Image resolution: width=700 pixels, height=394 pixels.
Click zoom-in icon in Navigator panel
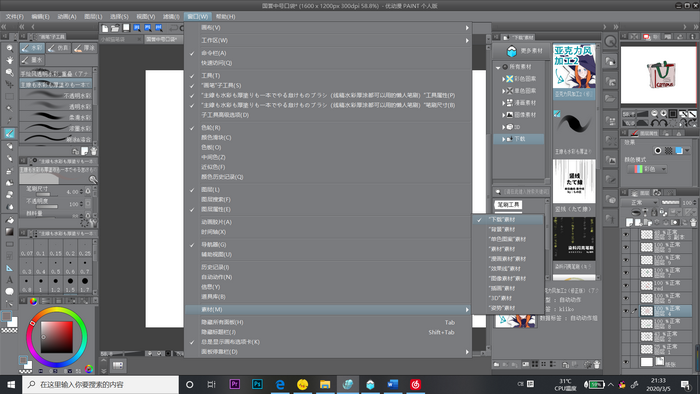663,114
